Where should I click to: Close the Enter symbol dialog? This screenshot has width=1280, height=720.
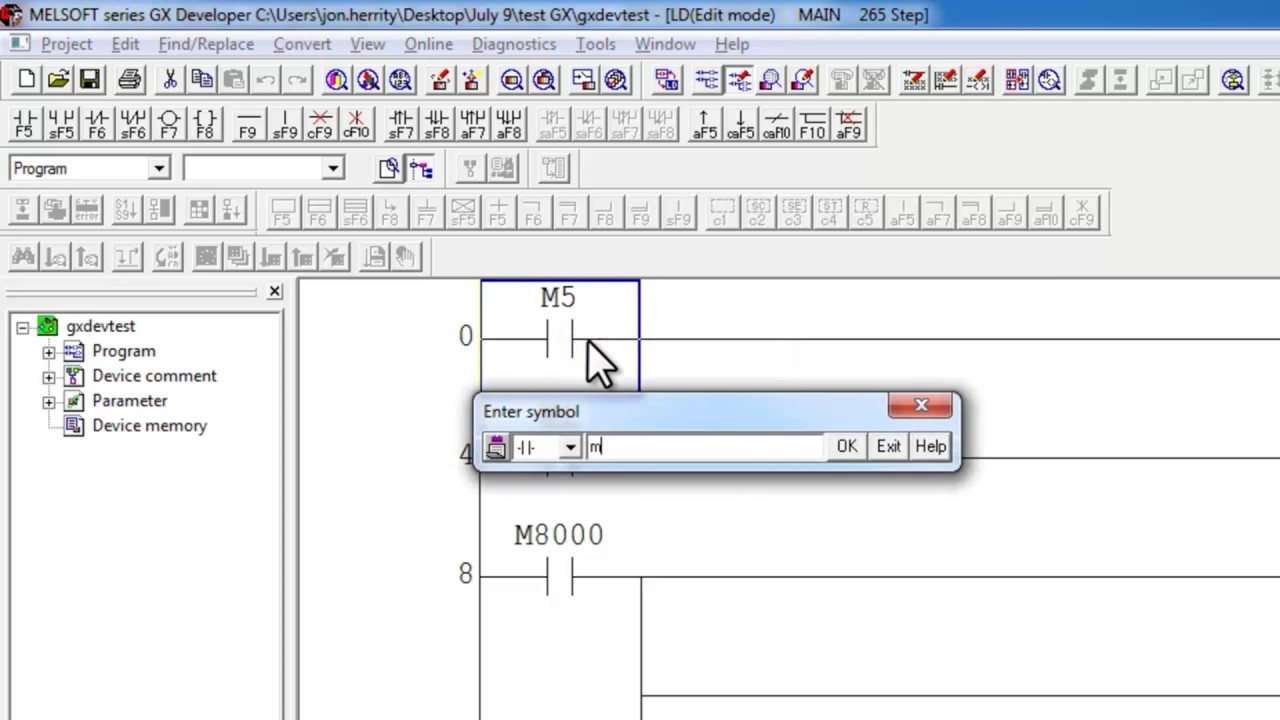tap(921, 405)
